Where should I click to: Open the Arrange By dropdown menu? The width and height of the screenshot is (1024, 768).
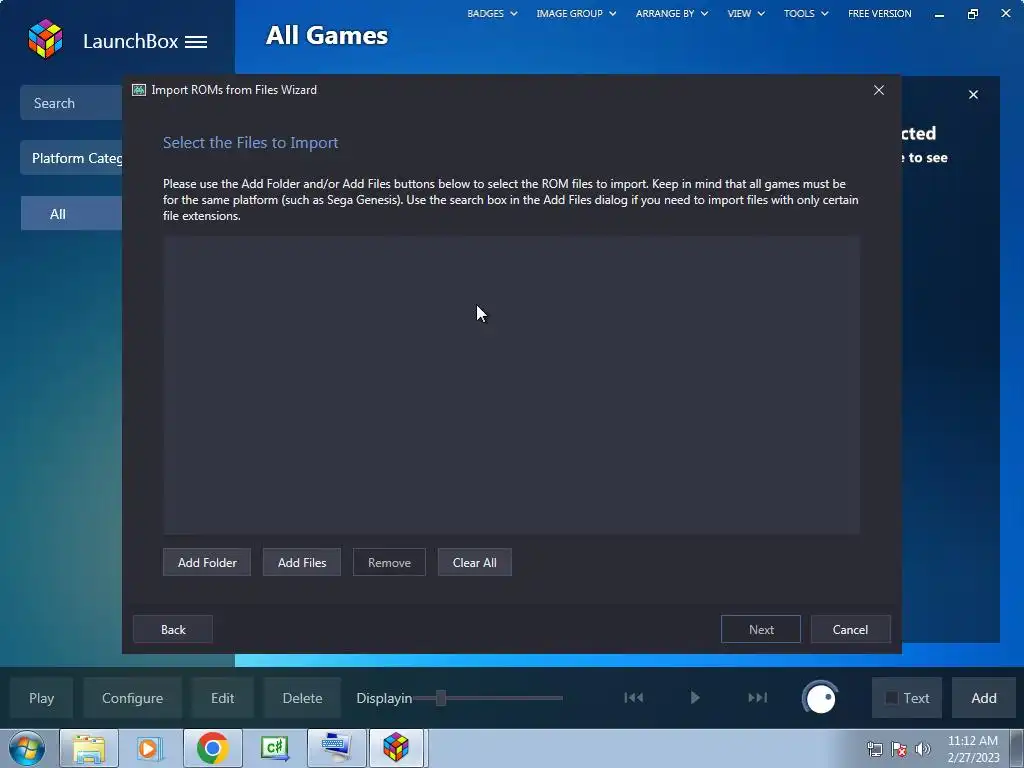[x=671, y=13]
